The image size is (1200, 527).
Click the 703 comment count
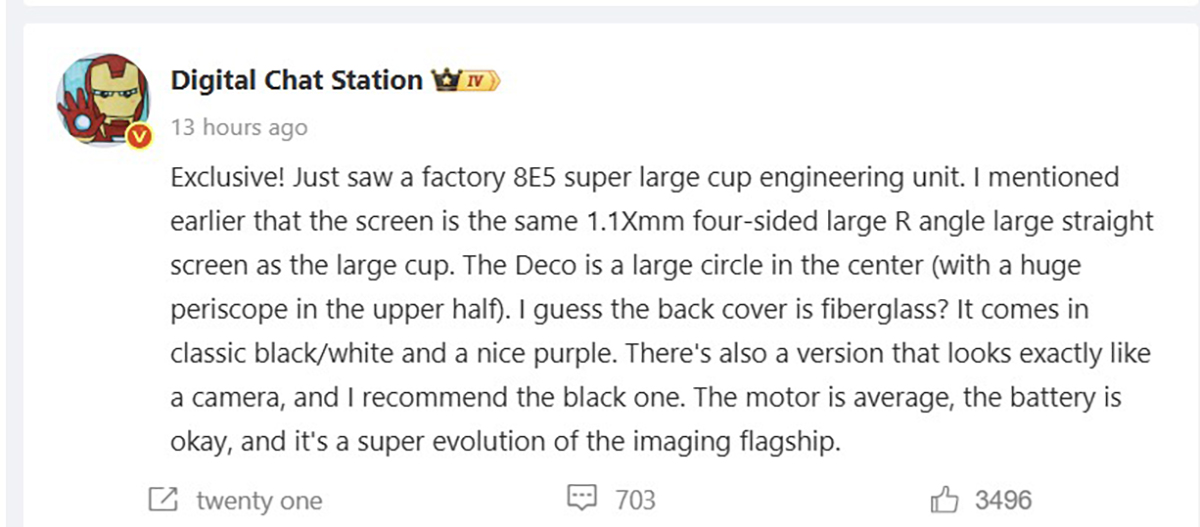pos(635,500)
